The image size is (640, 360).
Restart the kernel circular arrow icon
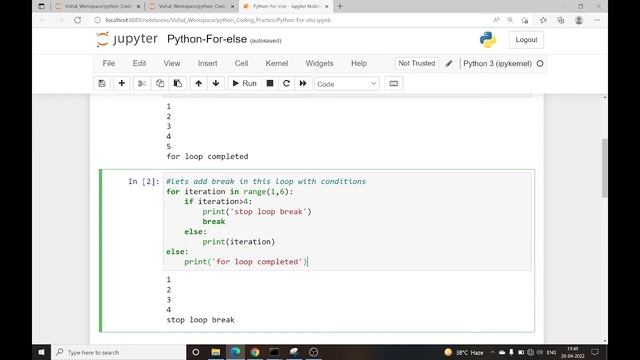286,83
